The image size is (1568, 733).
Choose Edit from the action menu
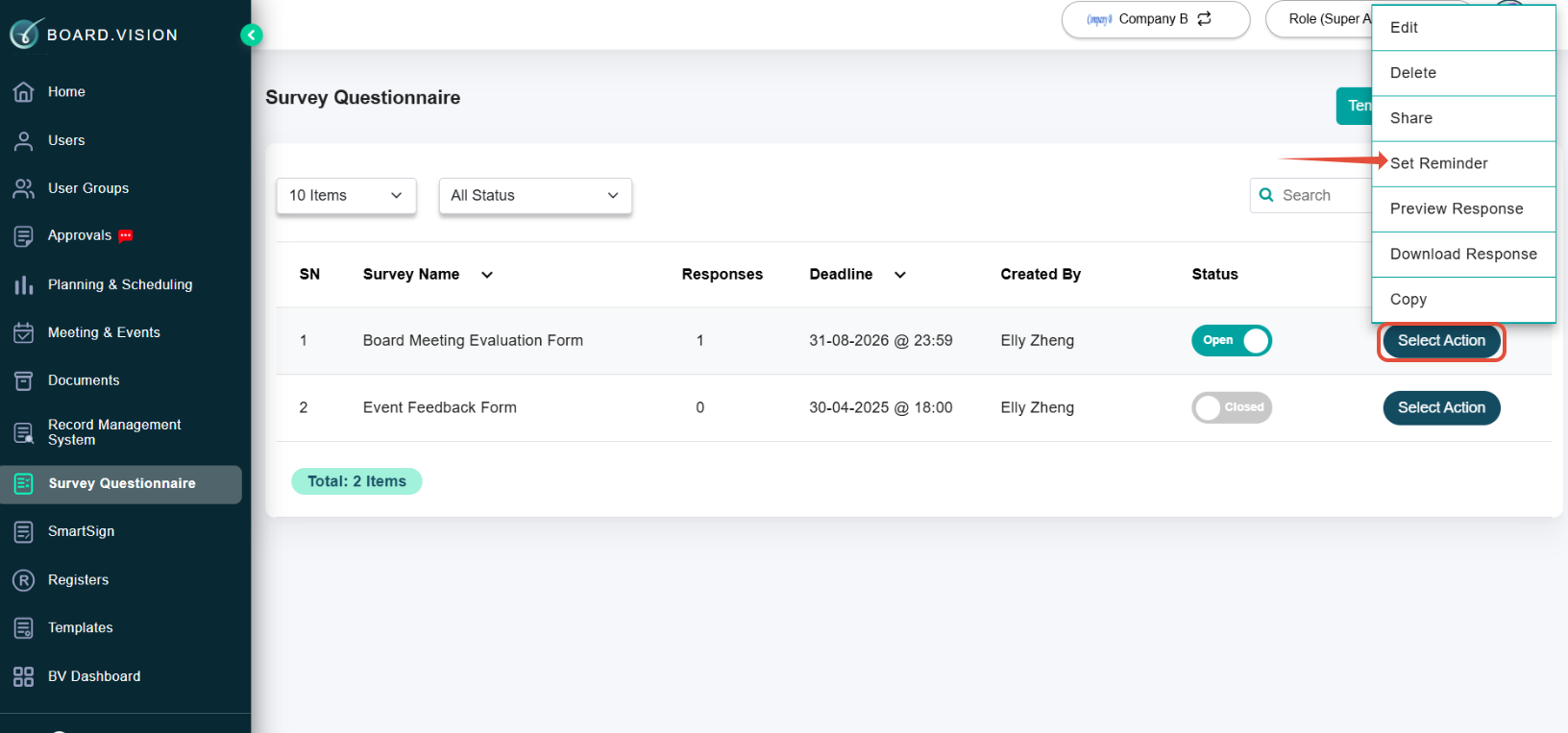tap(1463, 28)
